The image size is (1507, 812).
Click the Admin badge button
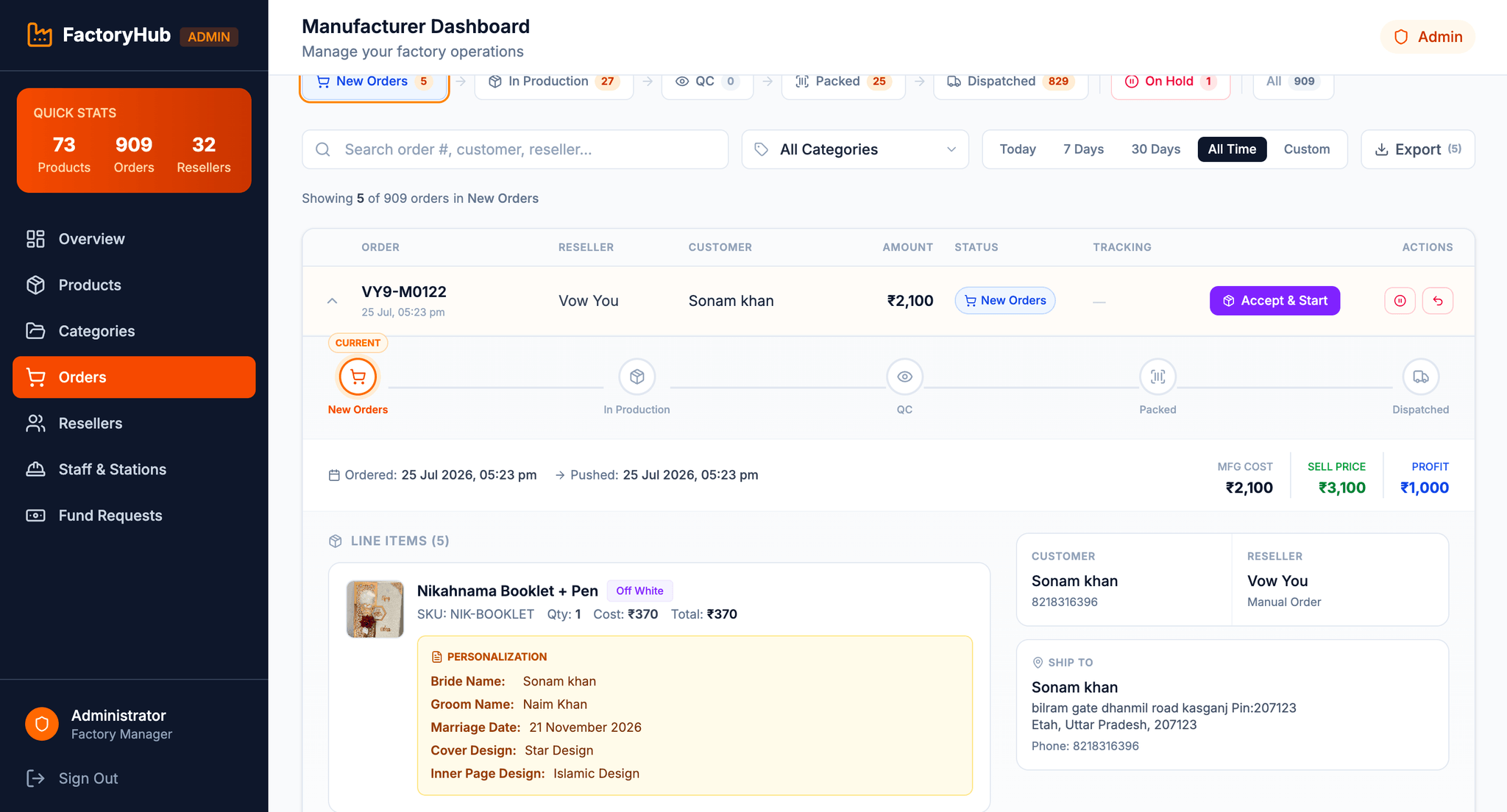pos(1428,37)
